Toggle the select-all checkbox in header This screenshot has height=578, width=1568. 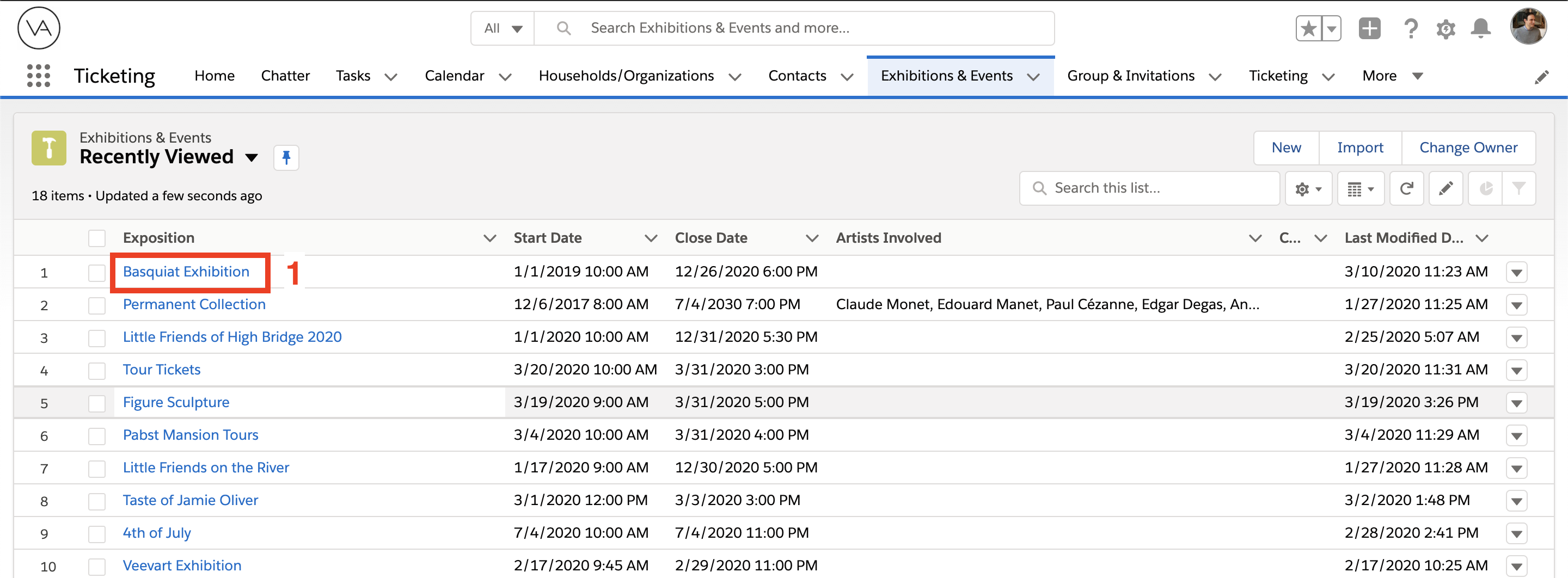pos(97,238)
